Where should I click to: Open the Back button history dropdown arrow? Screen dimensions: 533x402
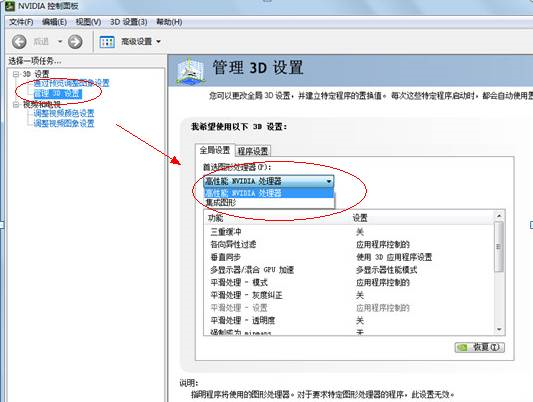60,42
